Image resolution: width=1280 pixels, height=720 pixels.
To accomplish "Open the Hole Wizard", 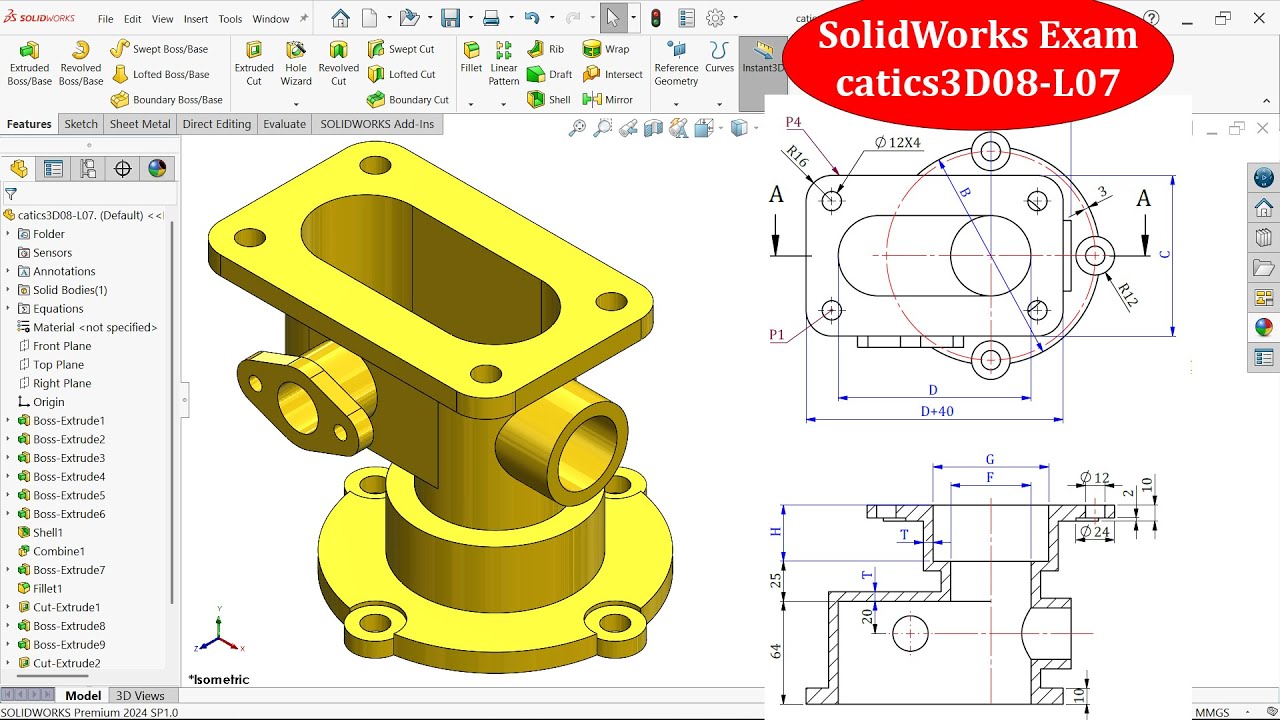I will pos(296,64).
